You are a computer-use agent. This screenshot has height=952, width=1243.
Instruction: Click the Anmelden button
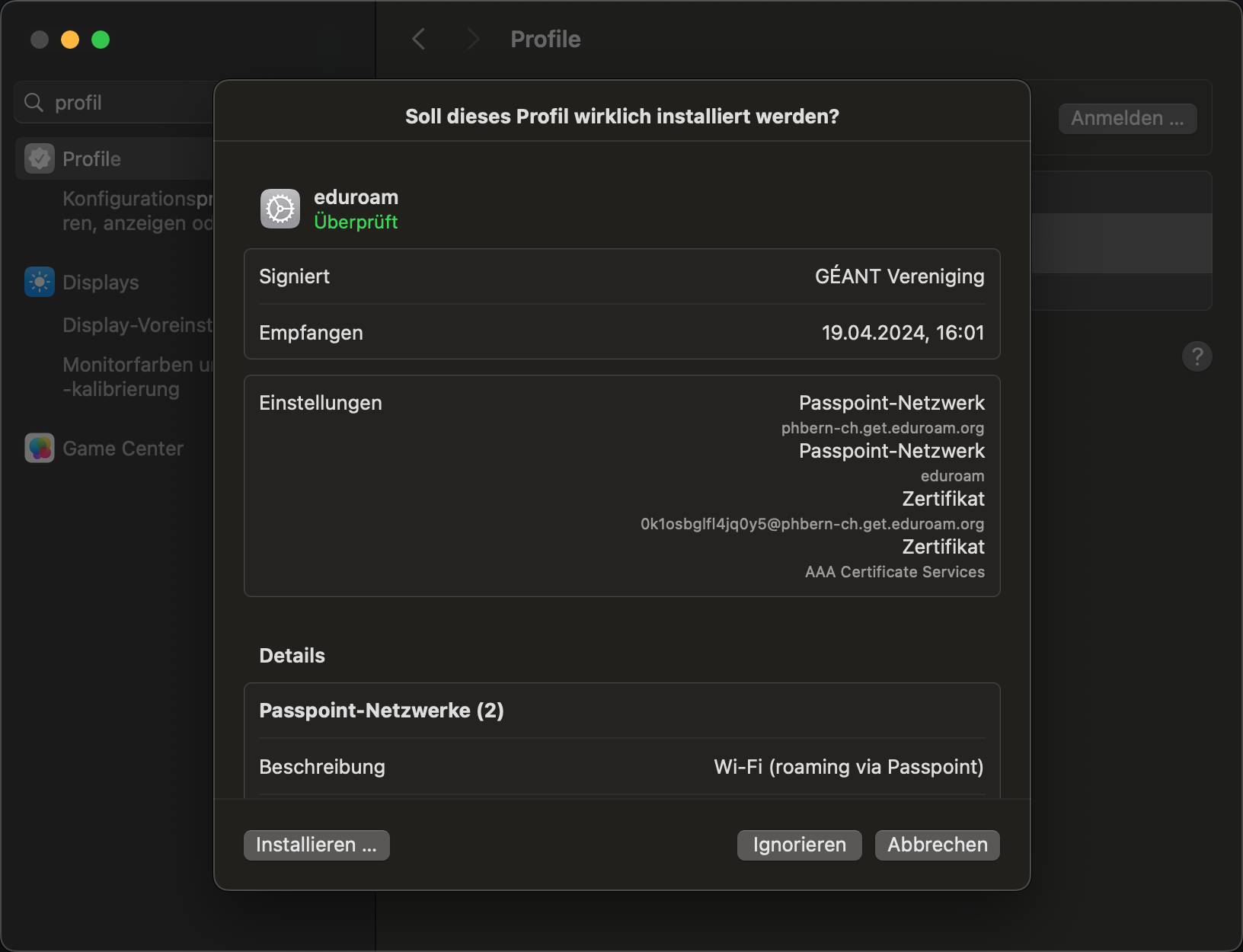1127,118
